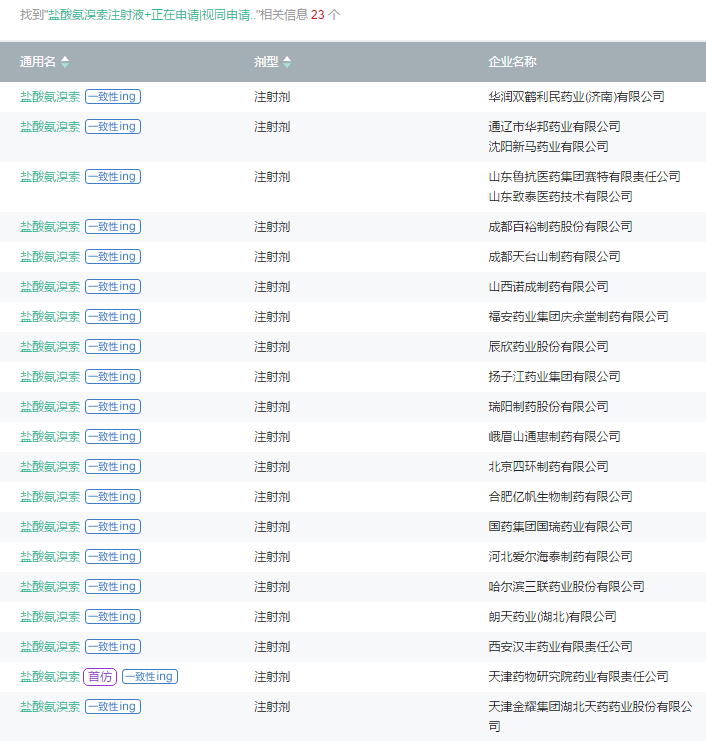The height and width of the screenshot is (741, 706).
Task: Click the 首仿 tag in 天津药物研究院 row
Action: [x=100, y=677]
